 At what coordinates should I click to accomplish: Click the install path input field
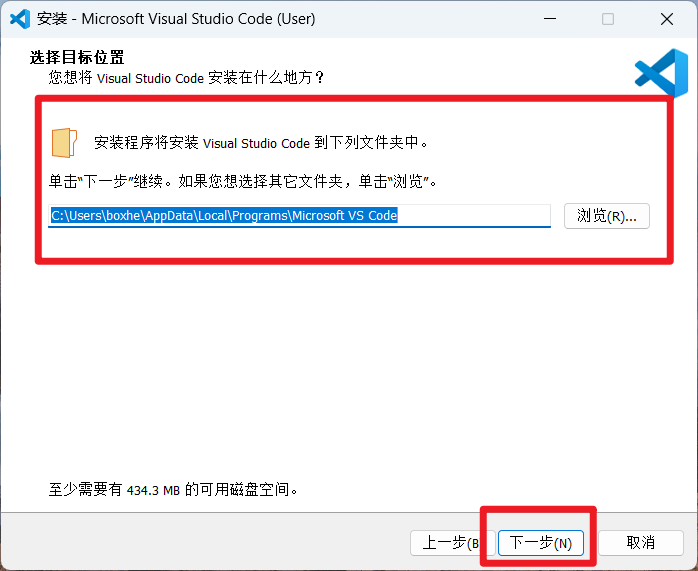[x=299, y=216]
